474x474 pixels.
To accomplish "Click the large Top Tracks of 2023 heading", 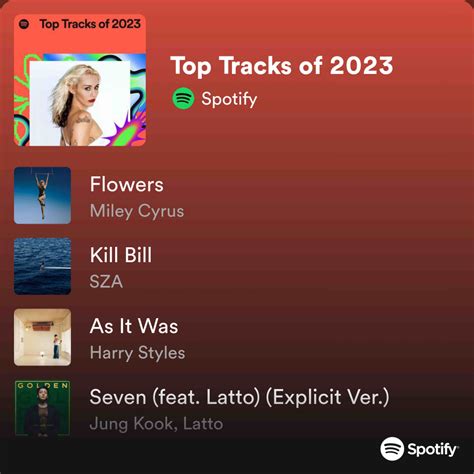I will click(x=282, y=66).
